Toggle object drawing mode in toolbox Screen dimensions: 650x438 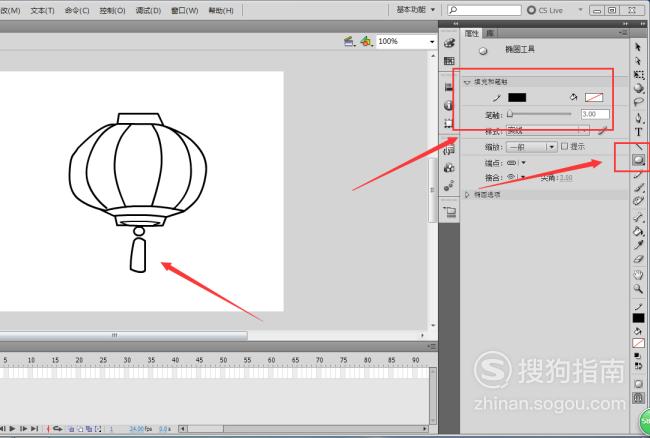tap(638, 384)
